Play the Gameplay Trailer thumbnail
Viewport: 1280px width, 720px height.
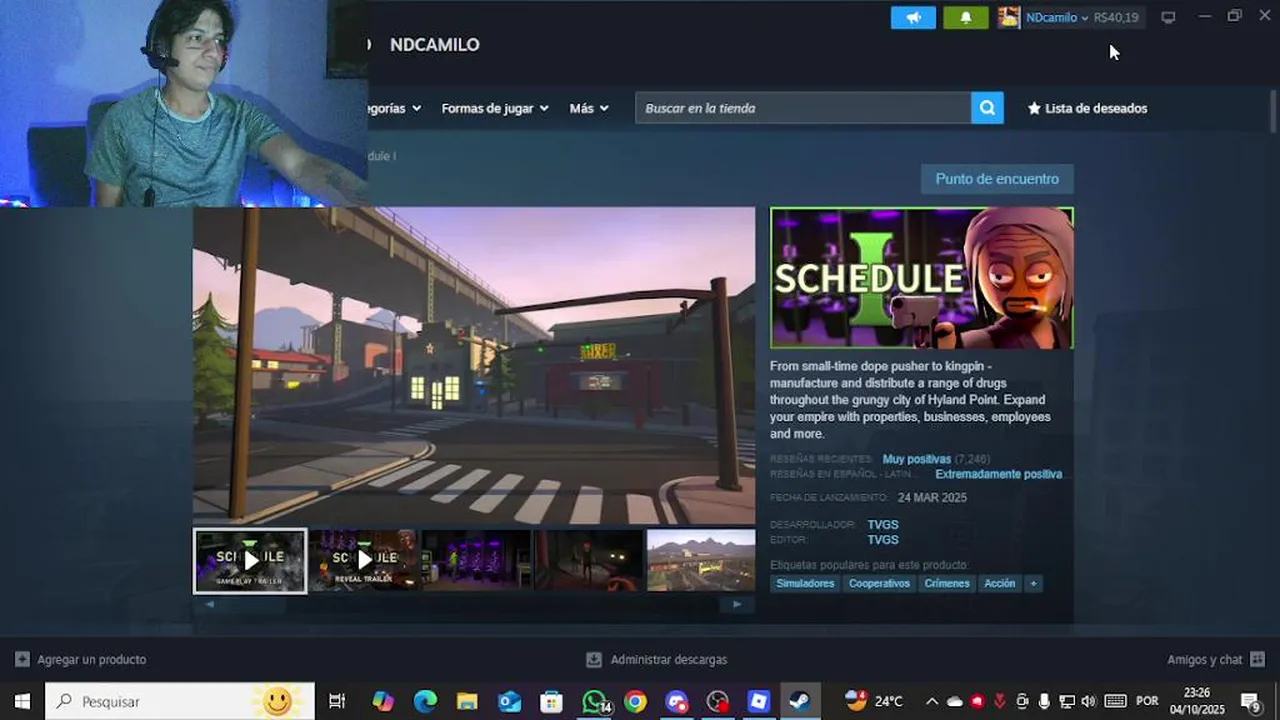click(x=250, y=561)
